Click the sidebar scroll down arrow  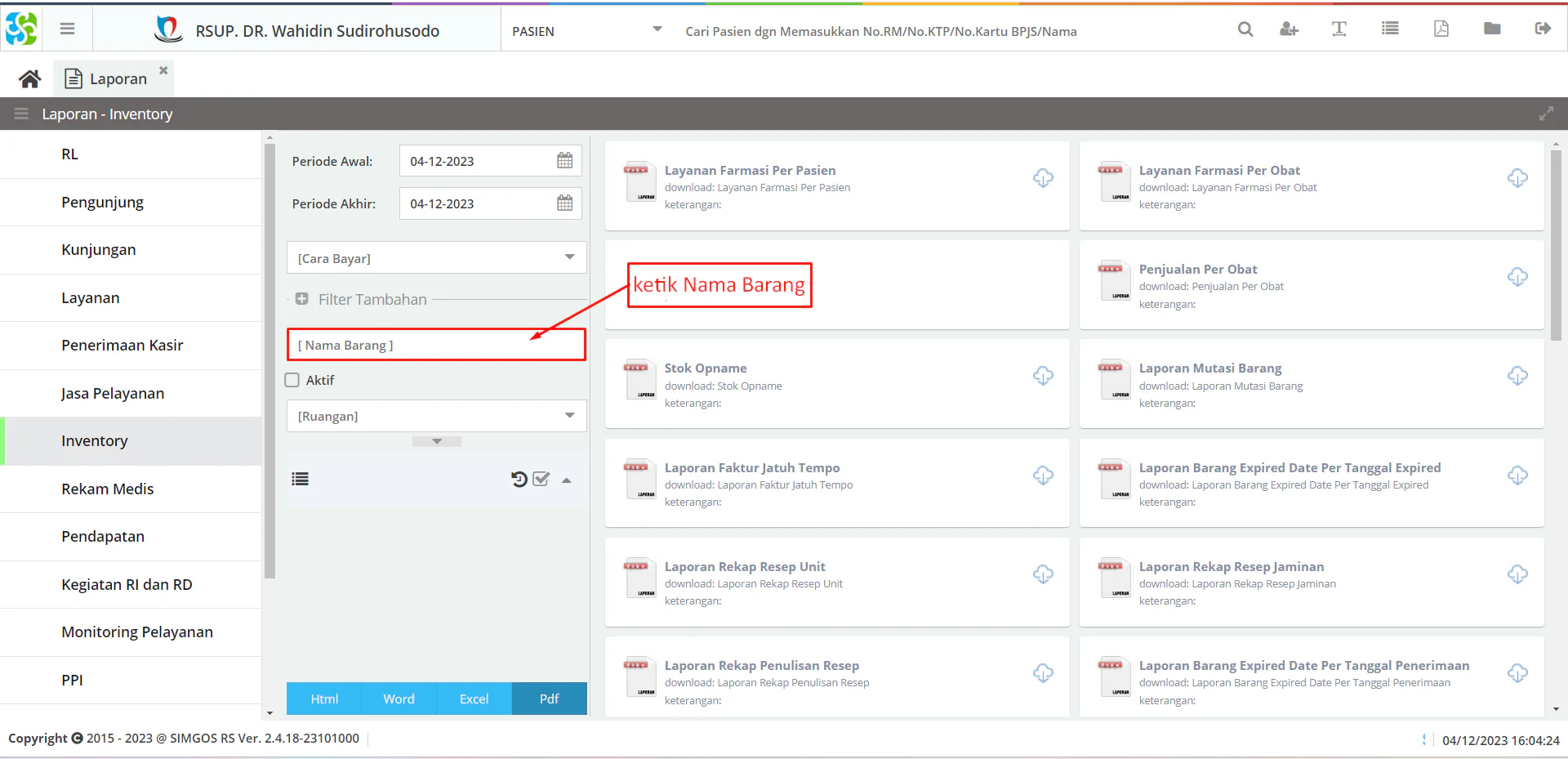(270, 713)
